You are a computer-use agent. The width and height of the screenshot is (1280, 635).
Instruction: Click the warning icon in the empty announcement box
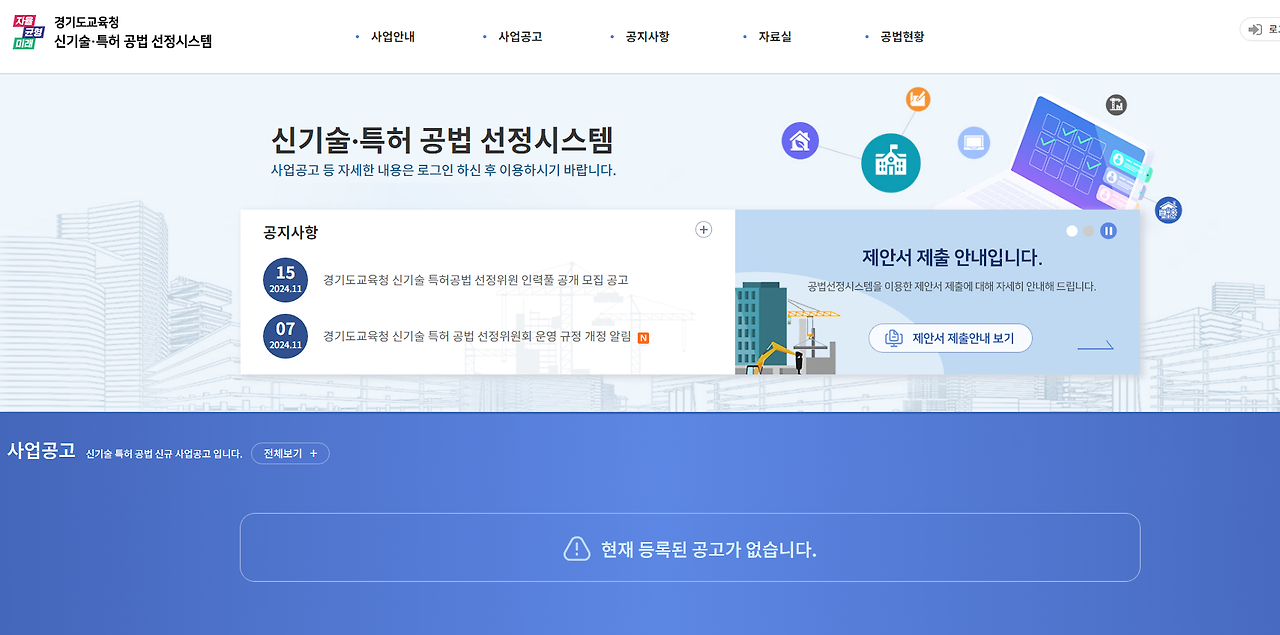578,548
